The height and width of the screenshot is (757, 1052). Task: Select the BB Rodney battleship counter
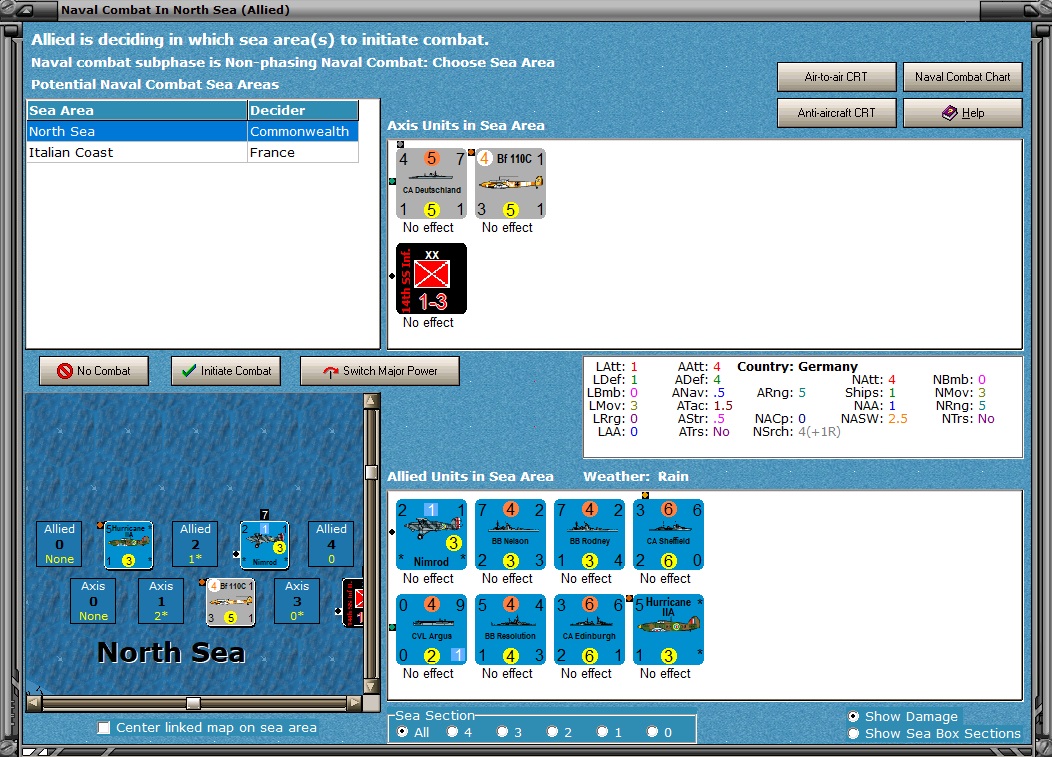click(x=590, y=534)
